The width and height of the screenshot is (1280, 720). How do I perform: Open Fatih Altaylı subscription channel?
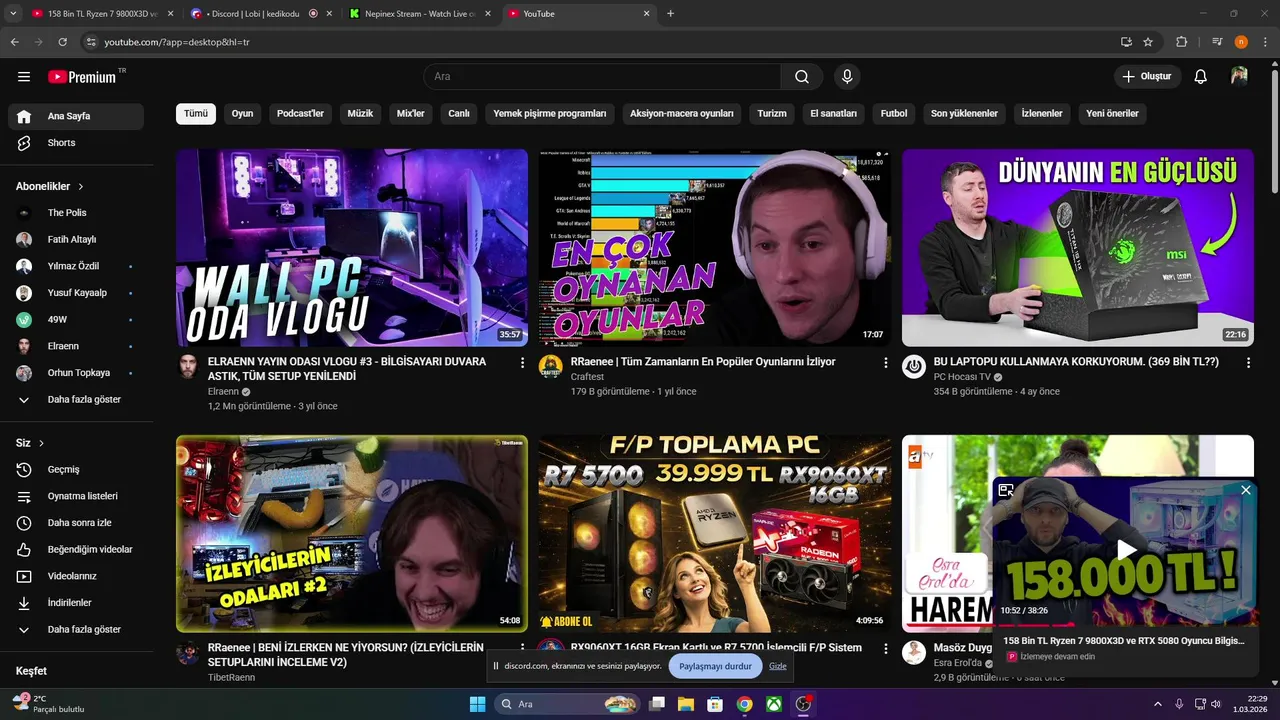click(x=76, y=240)
